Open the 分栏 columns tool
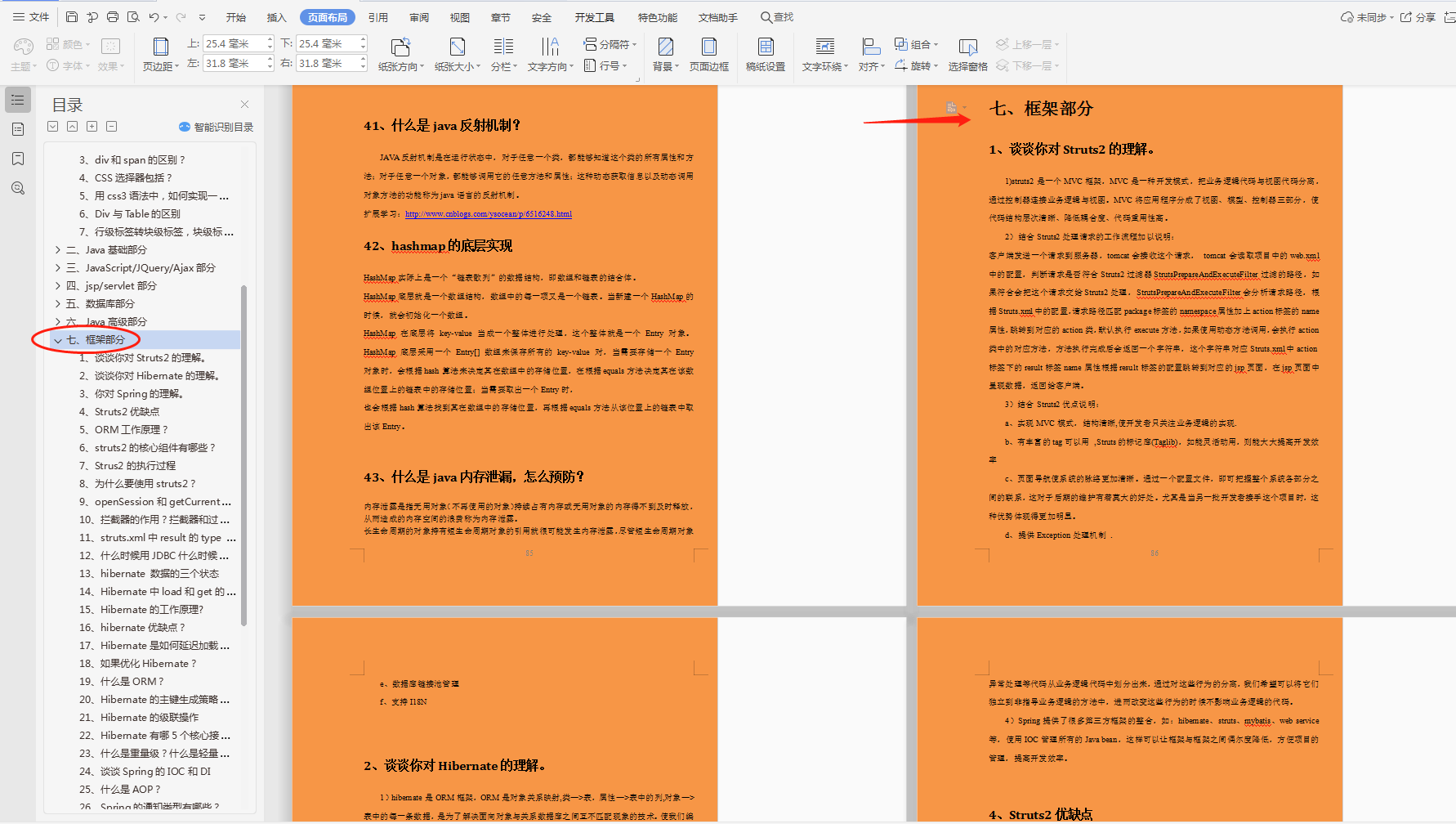 [x=504, y=55]
